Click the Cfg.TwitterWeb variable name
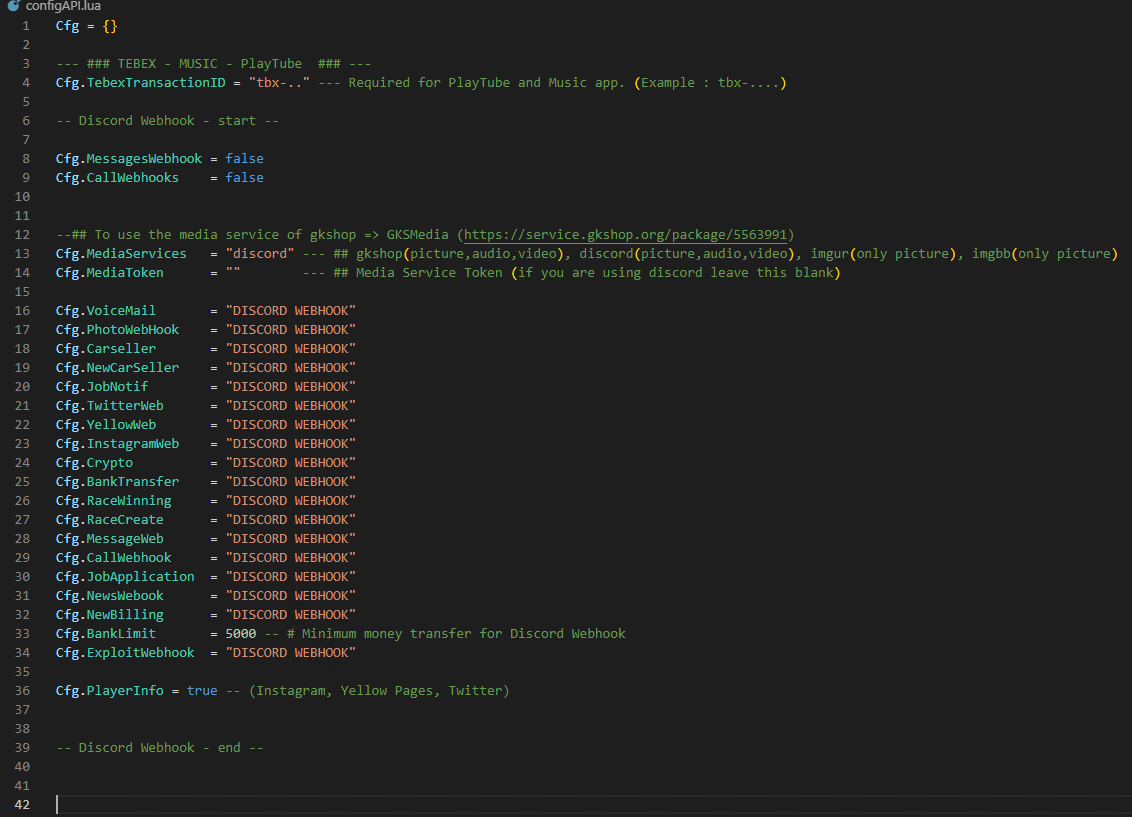1132x817 pixels. click(109, 405)
